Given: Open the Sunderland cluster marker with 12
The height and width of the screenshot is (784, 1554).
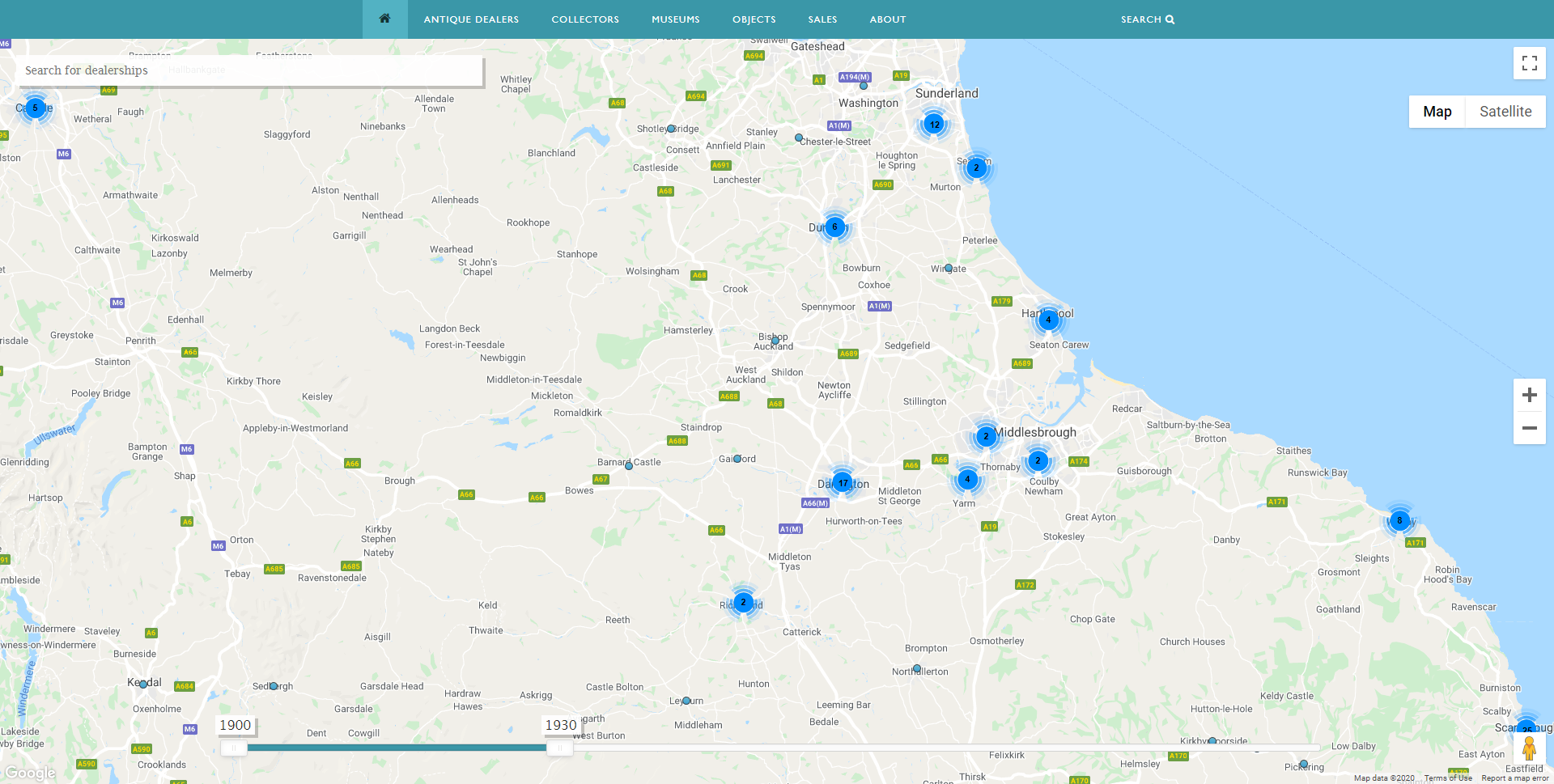Looking at the screenshot, I should point(934,125).
